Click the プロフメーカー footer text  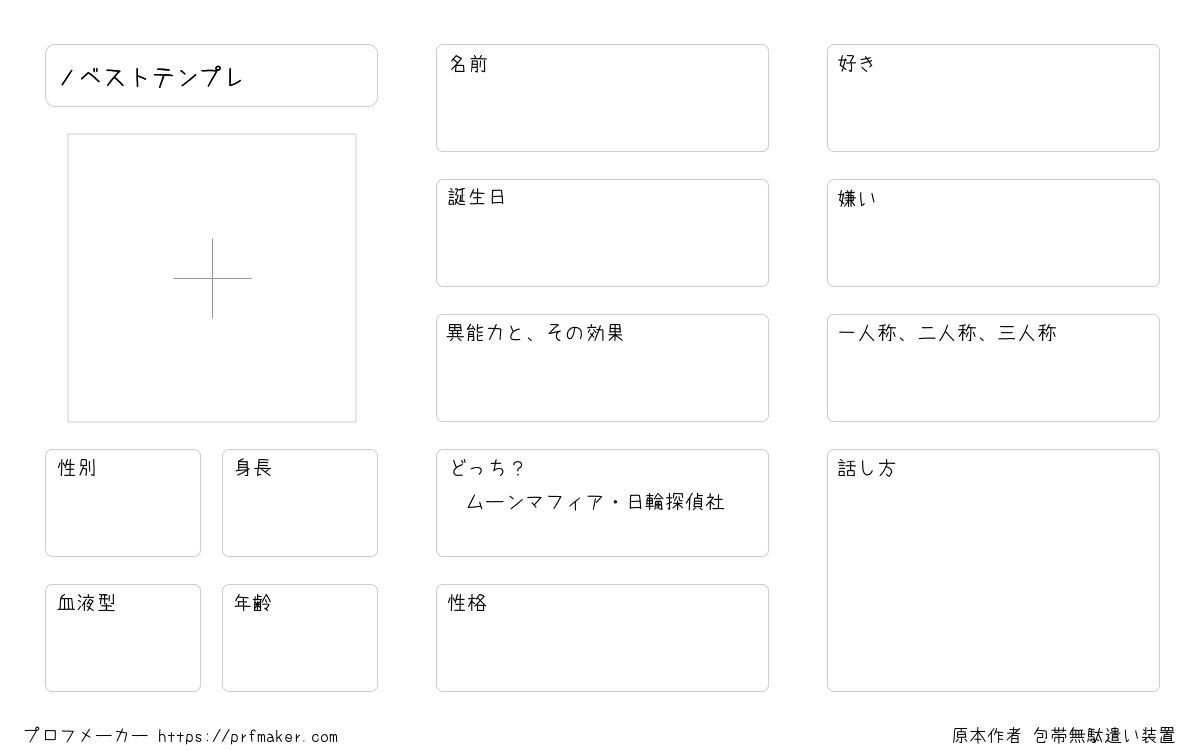point(86,736)
